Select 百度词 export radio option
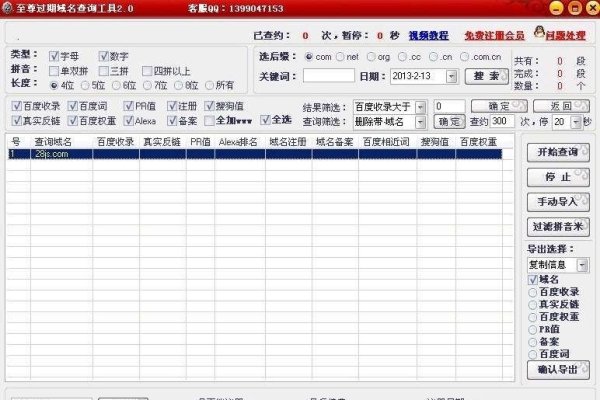This screenshot has height=400, width=600. [532, 354]
